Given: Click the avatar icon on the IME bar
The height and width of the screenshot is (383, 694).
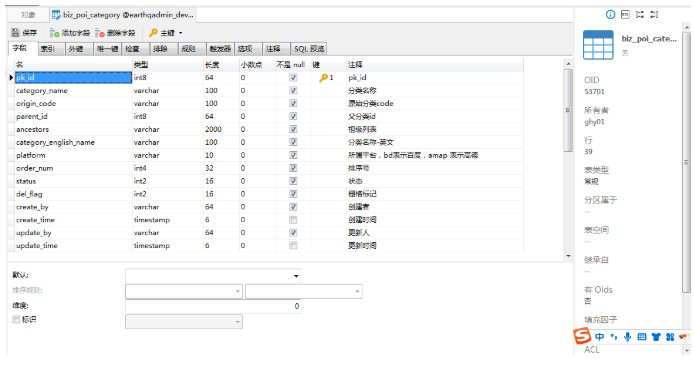Looking at the screenshot, I should (x=683, y=337).
